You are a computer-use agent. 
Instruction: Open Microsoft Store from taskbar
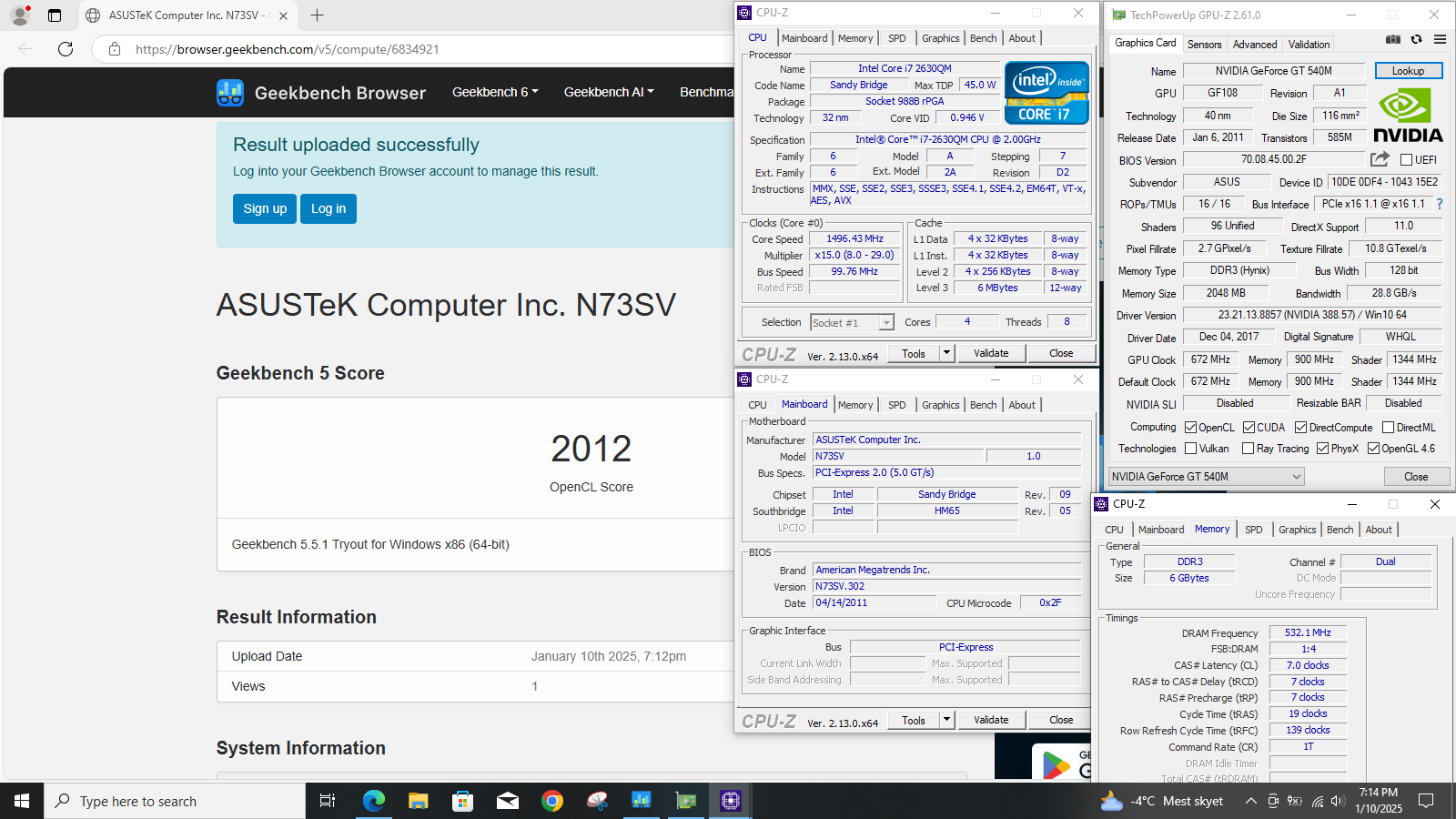pyautogui.click(x=463, y=801)
